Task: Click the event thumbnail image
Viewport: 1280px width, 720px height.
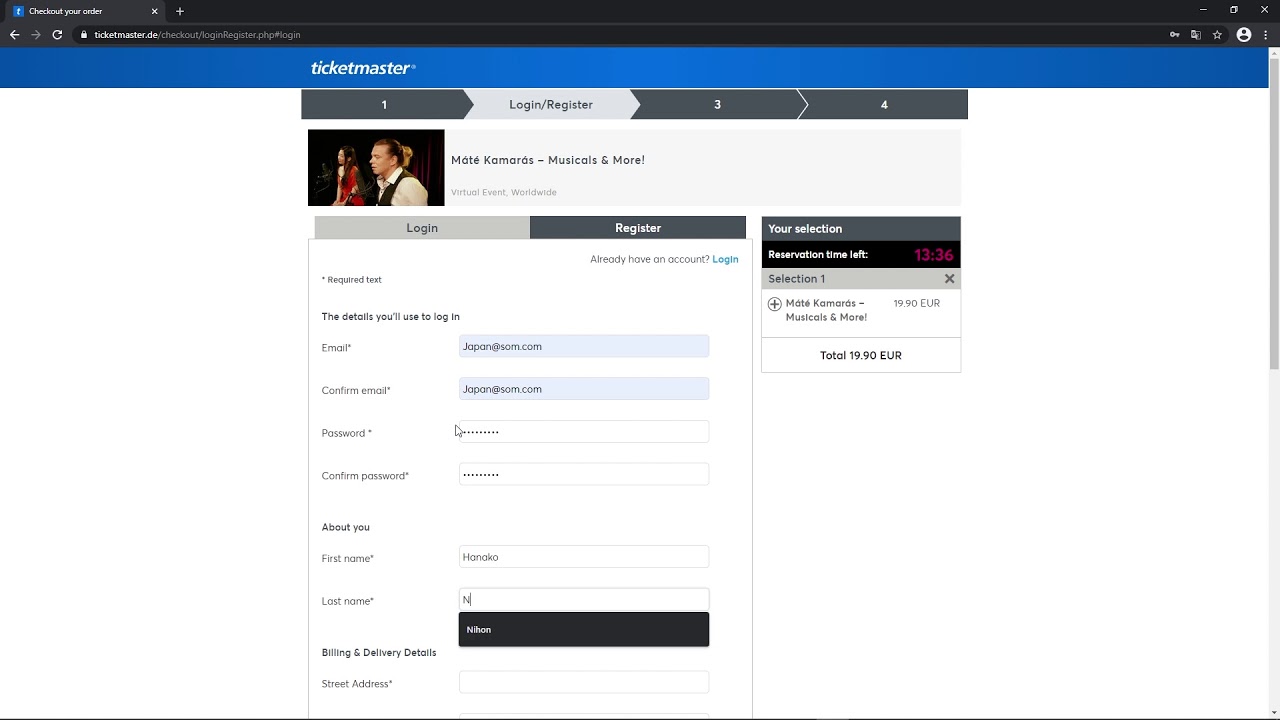Action: click(376, 168)
